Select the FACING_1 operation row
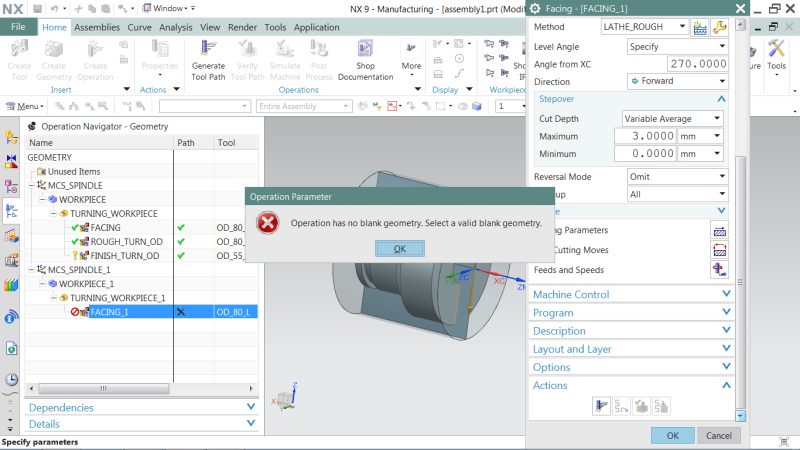The height and width of the screenshot is (450, 800). pos(141,312)
